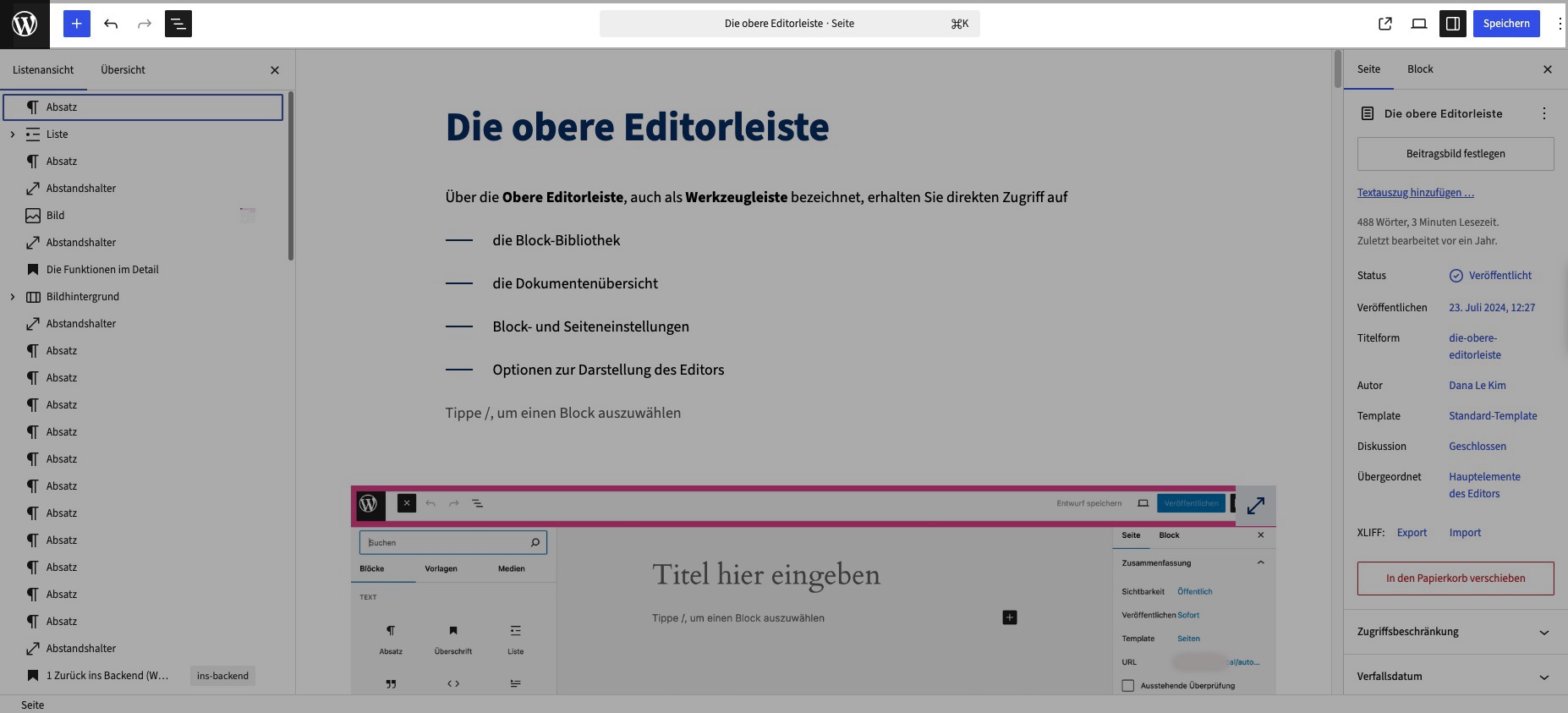Open the top-right options kebab menu
The image size is (1568, 713).
tap(1560, 24)
